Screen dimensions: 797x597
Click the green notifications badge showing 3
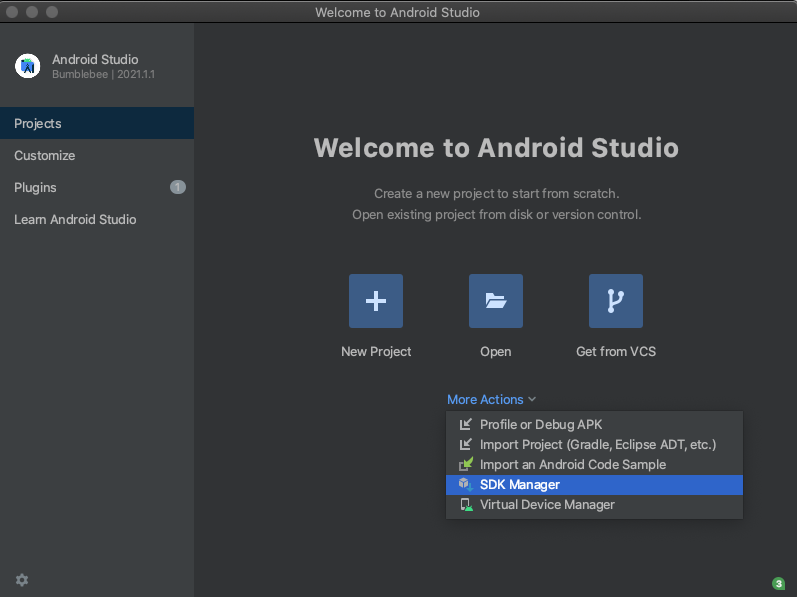[x=778, y=583]
